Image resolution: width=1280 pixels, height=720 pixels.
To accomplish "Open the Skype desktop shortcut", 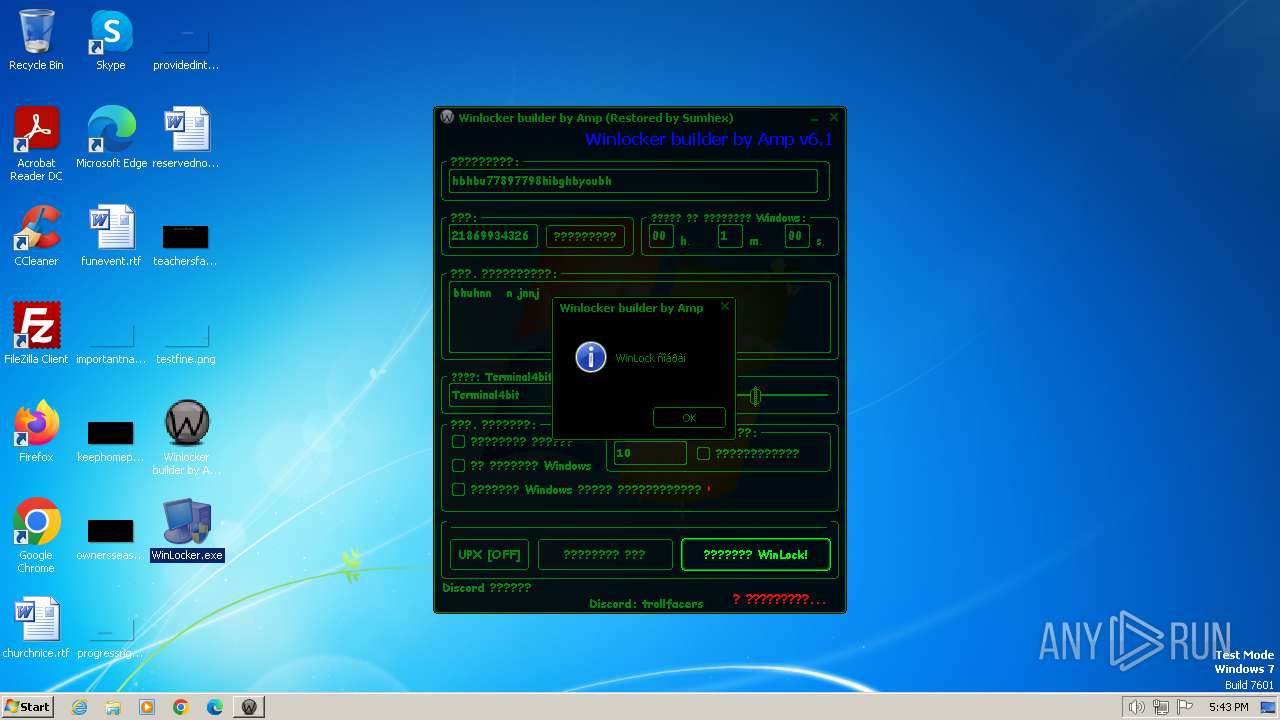I will click(111, 41).
